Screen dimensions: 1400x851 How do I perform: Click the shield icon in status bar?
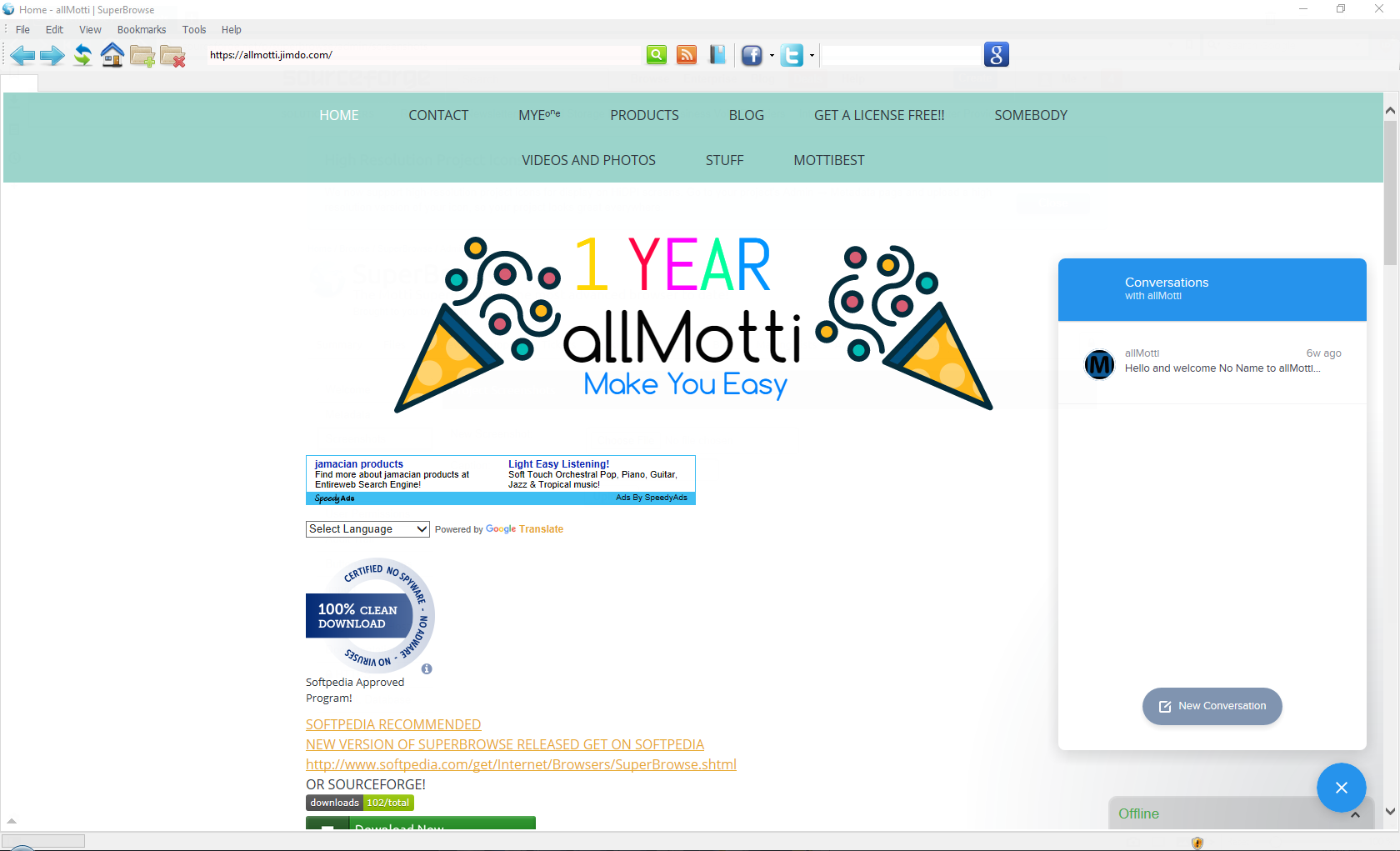[1197, 843]
